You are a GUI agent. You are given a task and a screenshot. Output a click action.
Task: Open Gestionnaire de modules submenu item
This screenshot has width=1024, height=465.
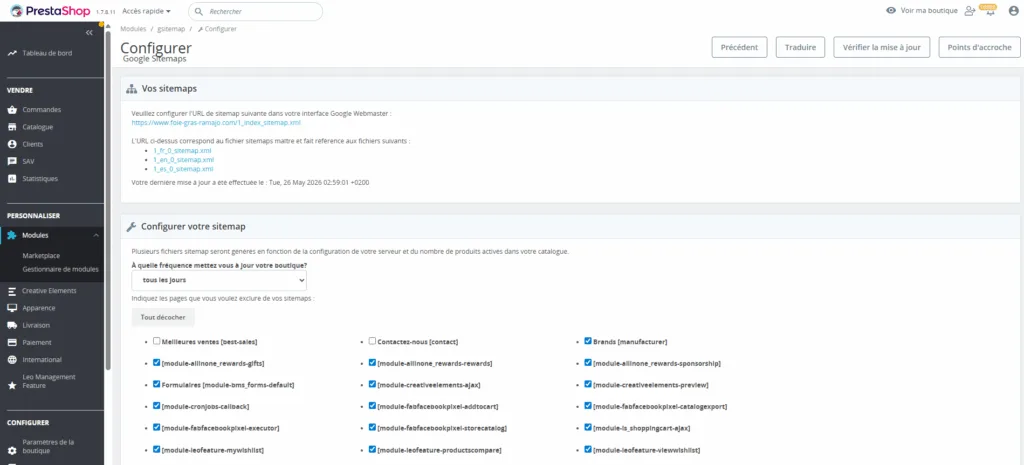coord(60,269)
